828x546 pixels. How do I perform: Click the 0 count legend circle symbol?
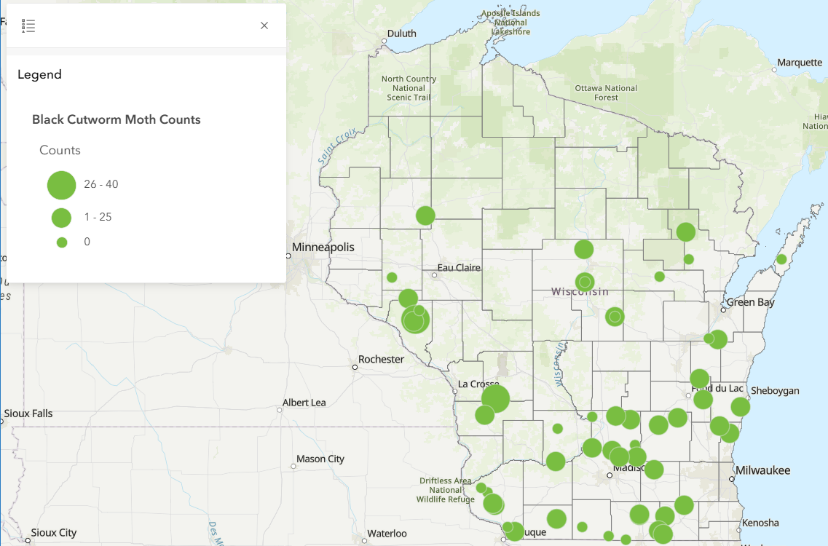coord(62,242)
